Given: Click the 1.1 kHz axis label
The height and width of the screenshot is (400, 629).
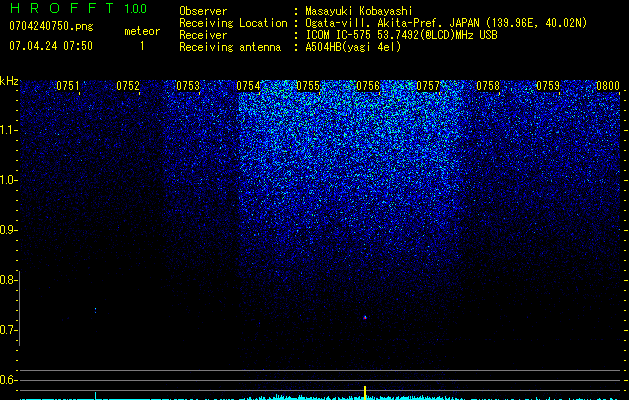Looking at the screenshot, I should coord(8,130).
